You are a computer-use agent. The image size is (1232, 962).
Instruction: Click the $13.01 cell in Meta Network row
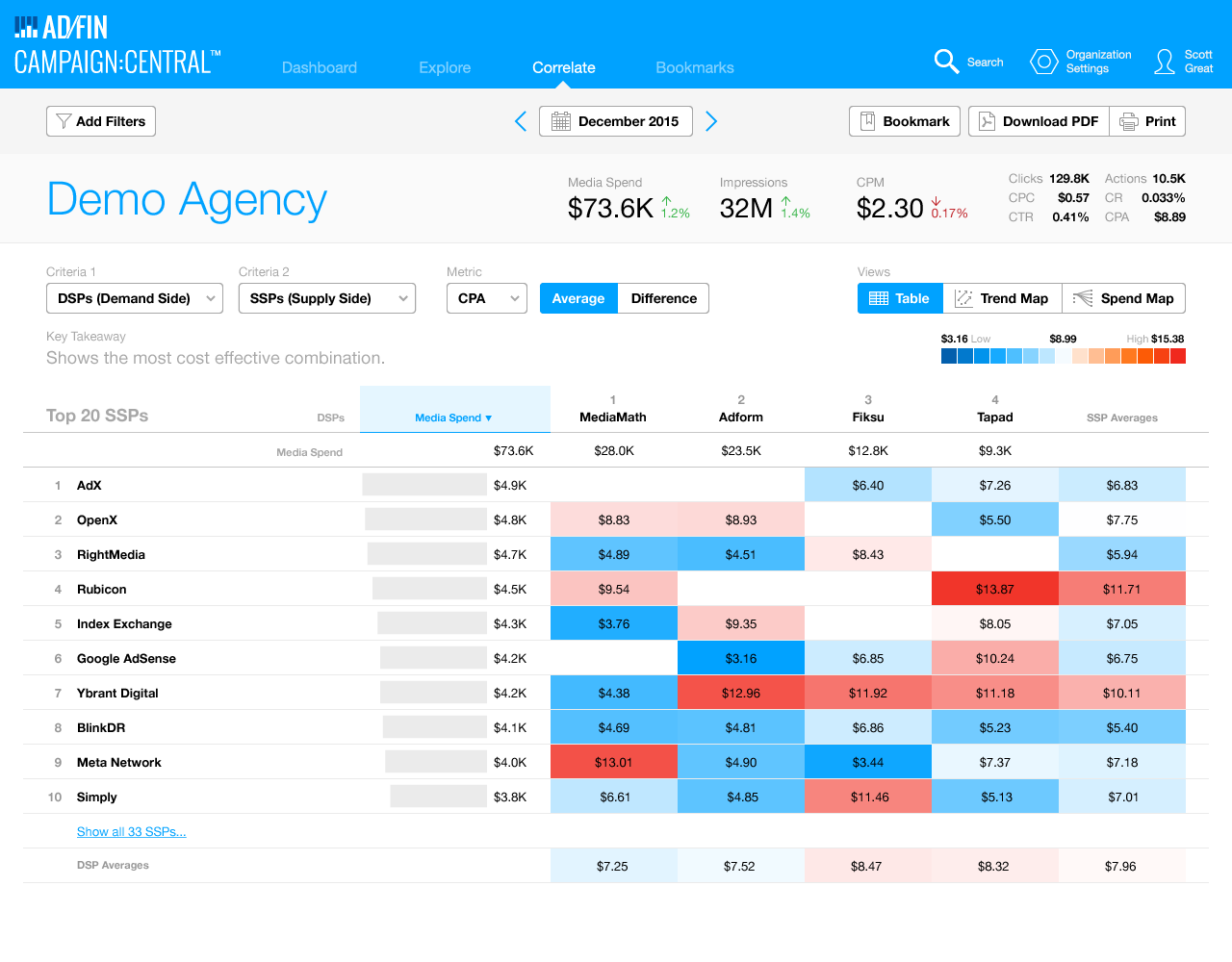coord(614,762)
